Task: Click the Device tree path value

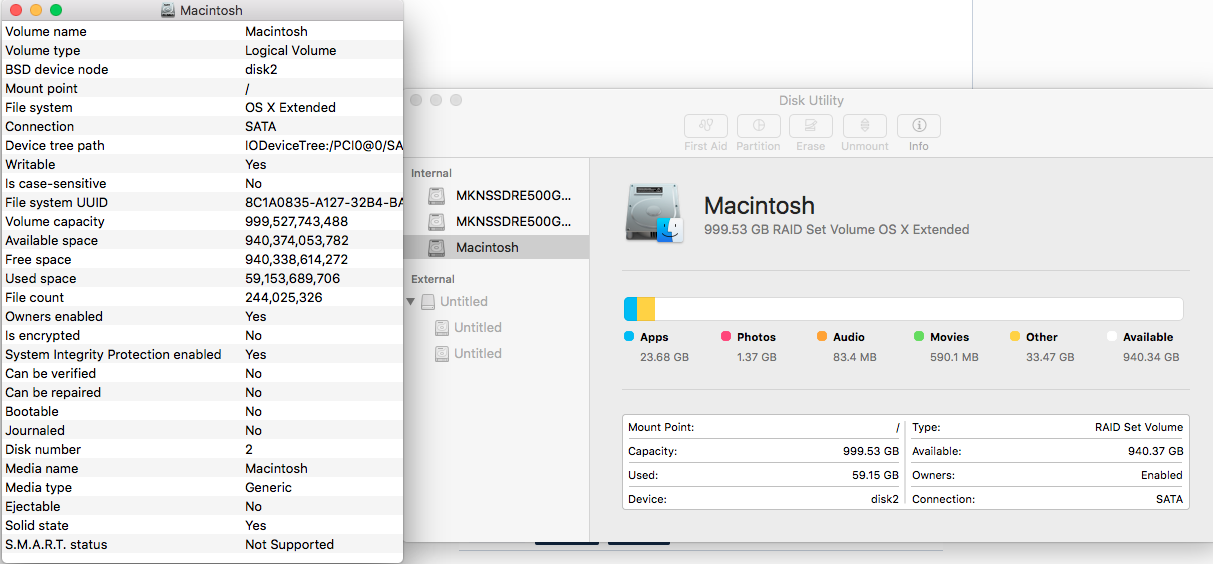Action: pyautogui.click(x=324, y=145)
